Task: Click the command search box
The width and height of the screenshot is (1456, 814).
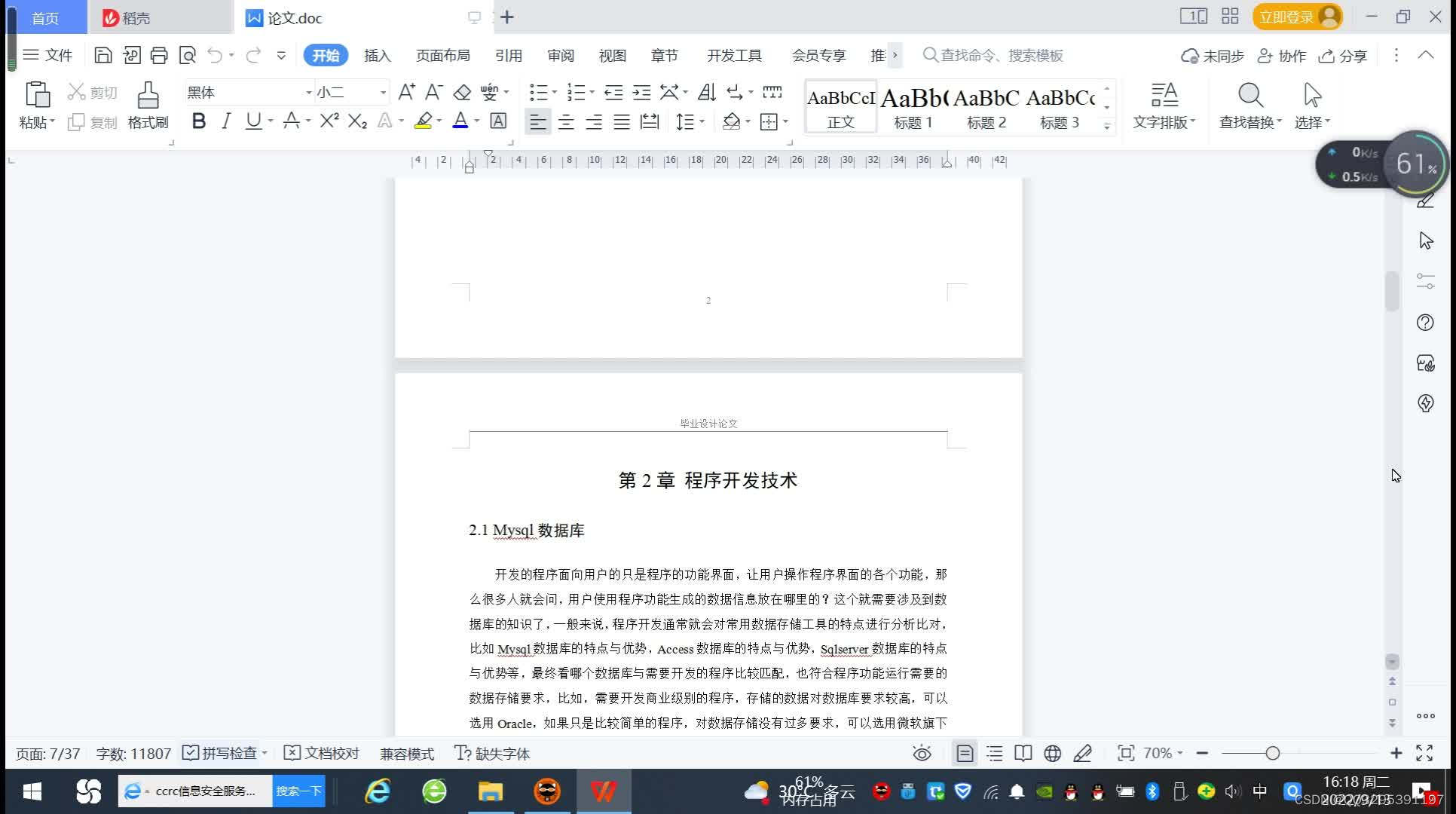Action: pos(993,55)
